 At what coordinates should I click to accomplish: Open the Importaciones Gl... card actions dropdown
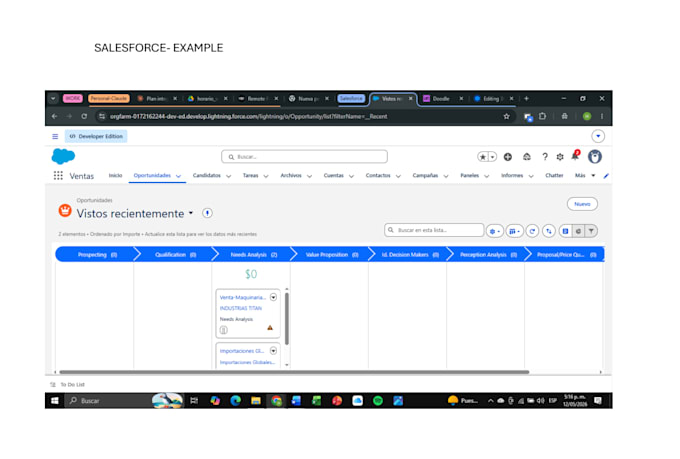coord(273,351)
